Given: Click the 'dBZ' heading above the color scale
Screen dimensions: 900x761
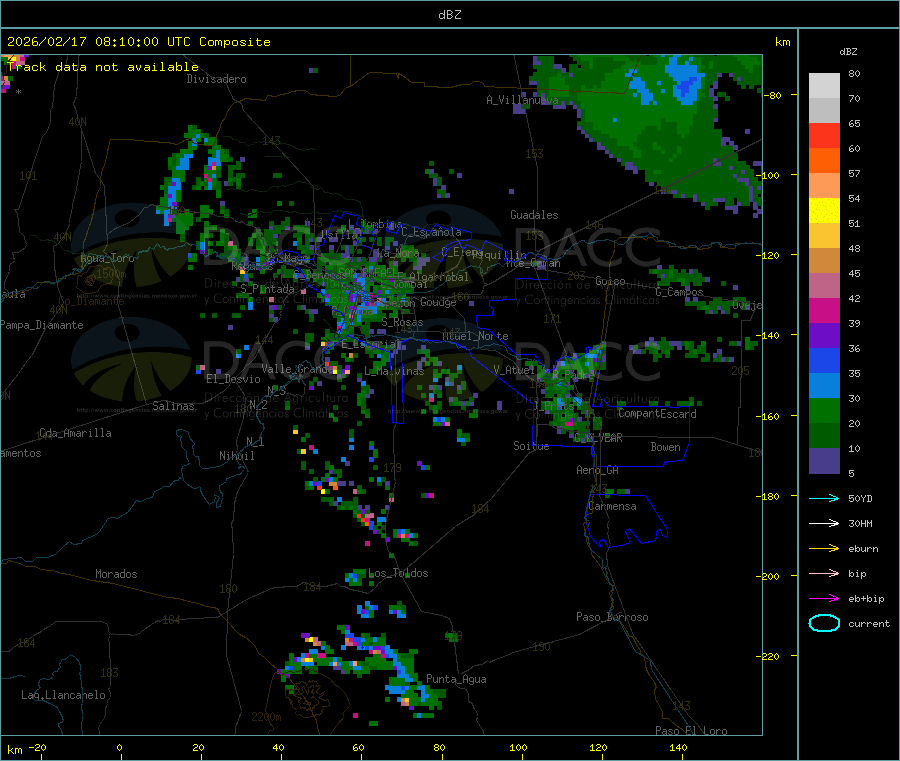Looking at the screenshot, I should tap(848, 51).
